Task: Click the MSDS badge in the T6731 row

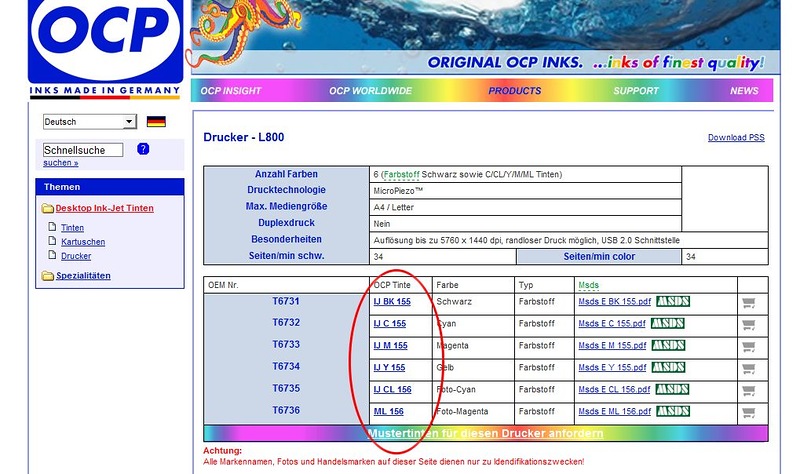Action: click(673, 302)
